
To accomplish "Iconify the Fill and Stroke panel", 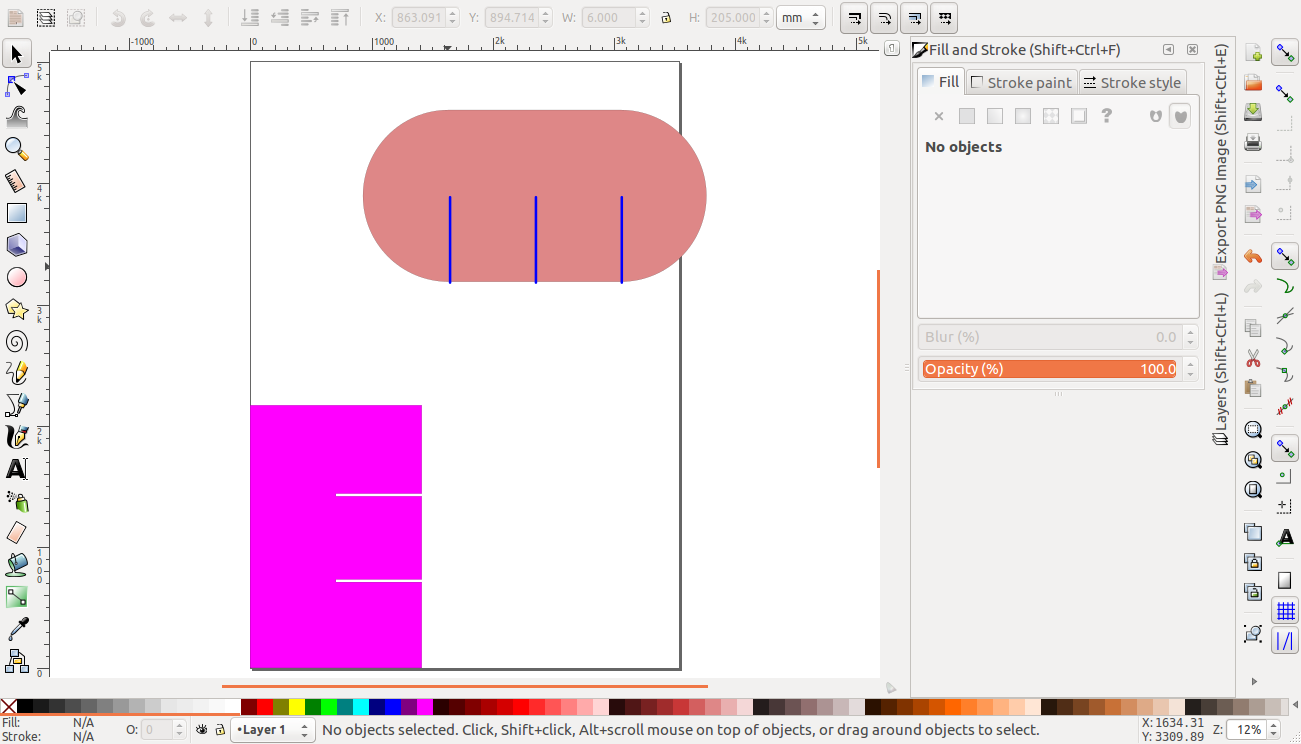I will tap(1168, 50).
